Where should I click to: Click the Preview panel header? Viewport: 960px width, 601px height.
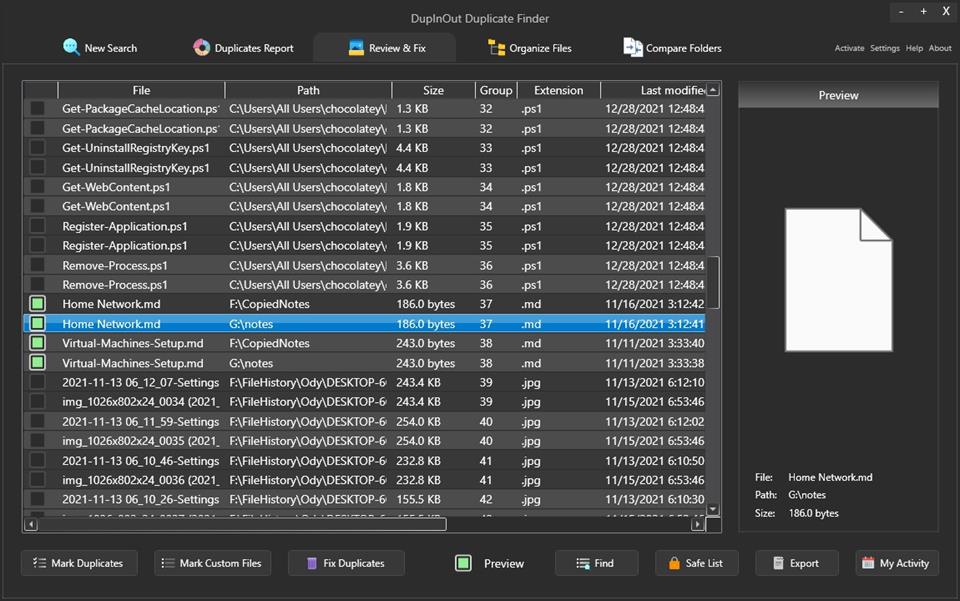pos(838,95)
